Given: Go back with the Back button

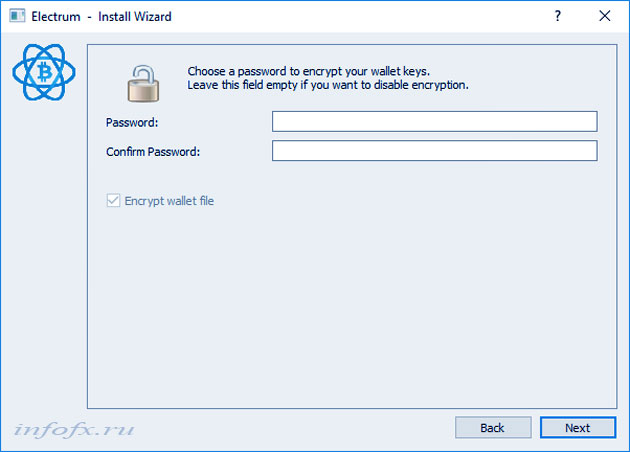Looking at the screenshot, I should pos(492,428).
